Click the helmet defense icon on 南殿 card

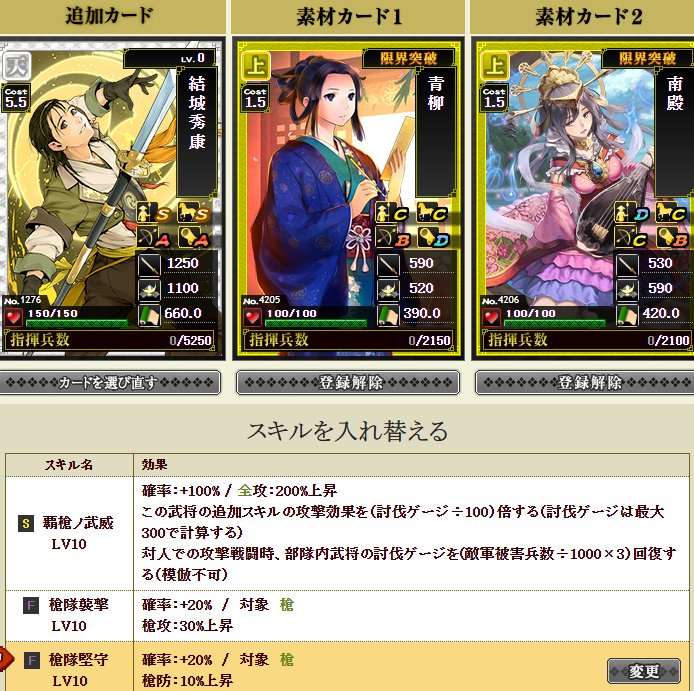point(627,290)
